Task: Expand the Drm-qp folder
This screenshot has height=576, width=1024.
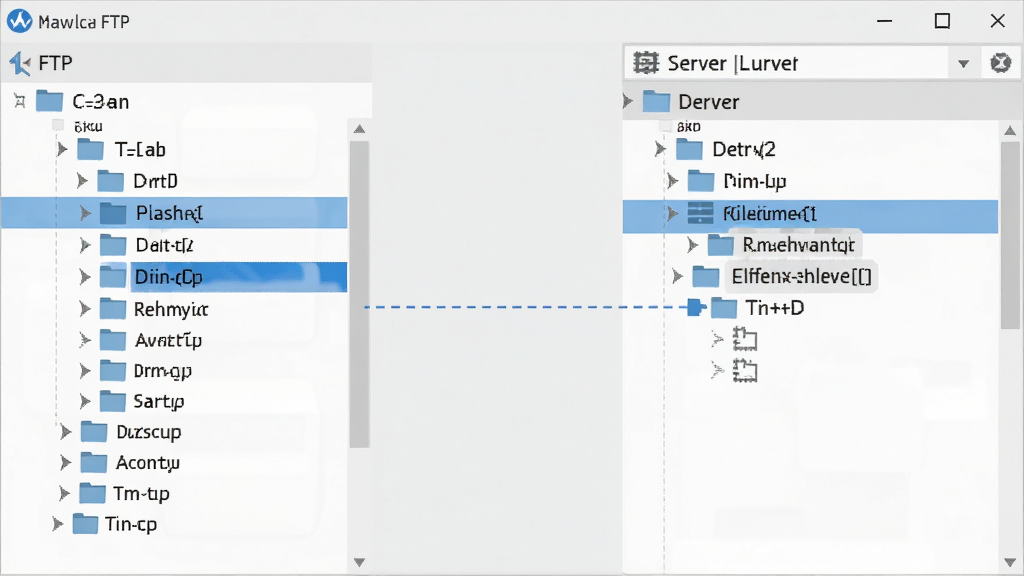Action: [84, 371]
